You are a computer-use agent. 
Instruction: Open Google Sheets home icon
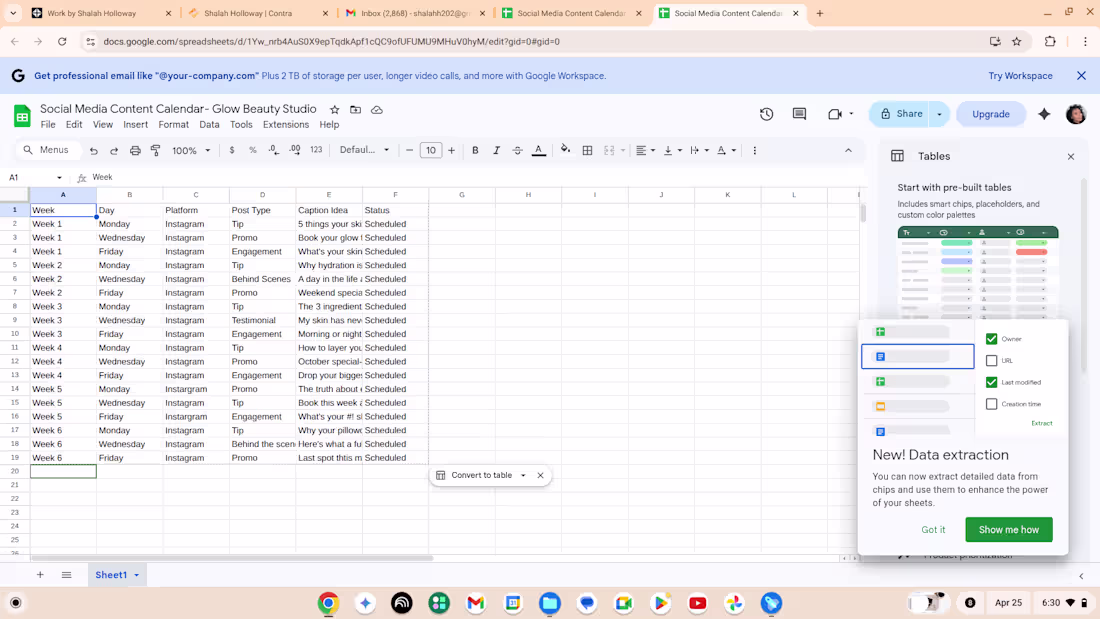click(x=22, y=116)
